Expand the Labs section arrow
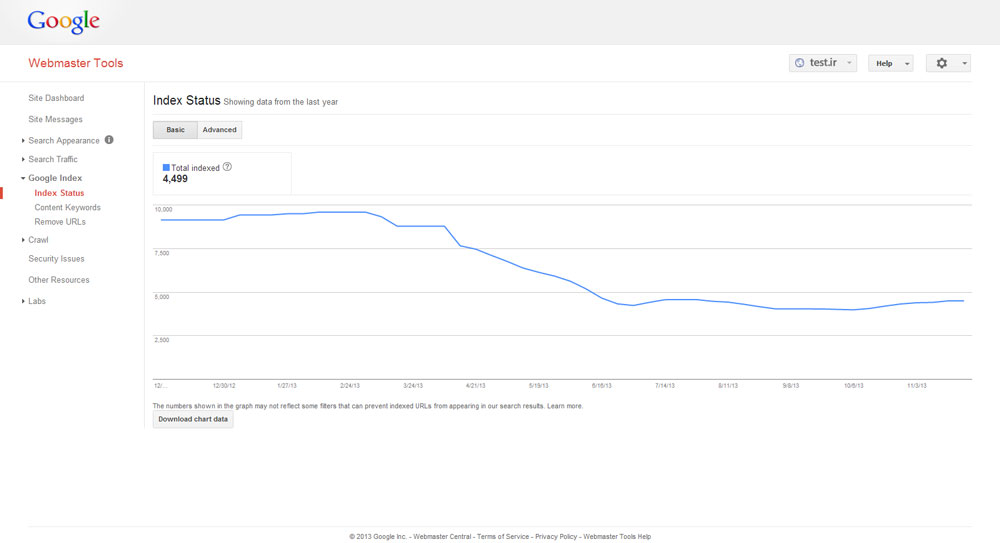The height and width of the screenshot is (543, 1000). pyautogui.click(x=23, y=301)
